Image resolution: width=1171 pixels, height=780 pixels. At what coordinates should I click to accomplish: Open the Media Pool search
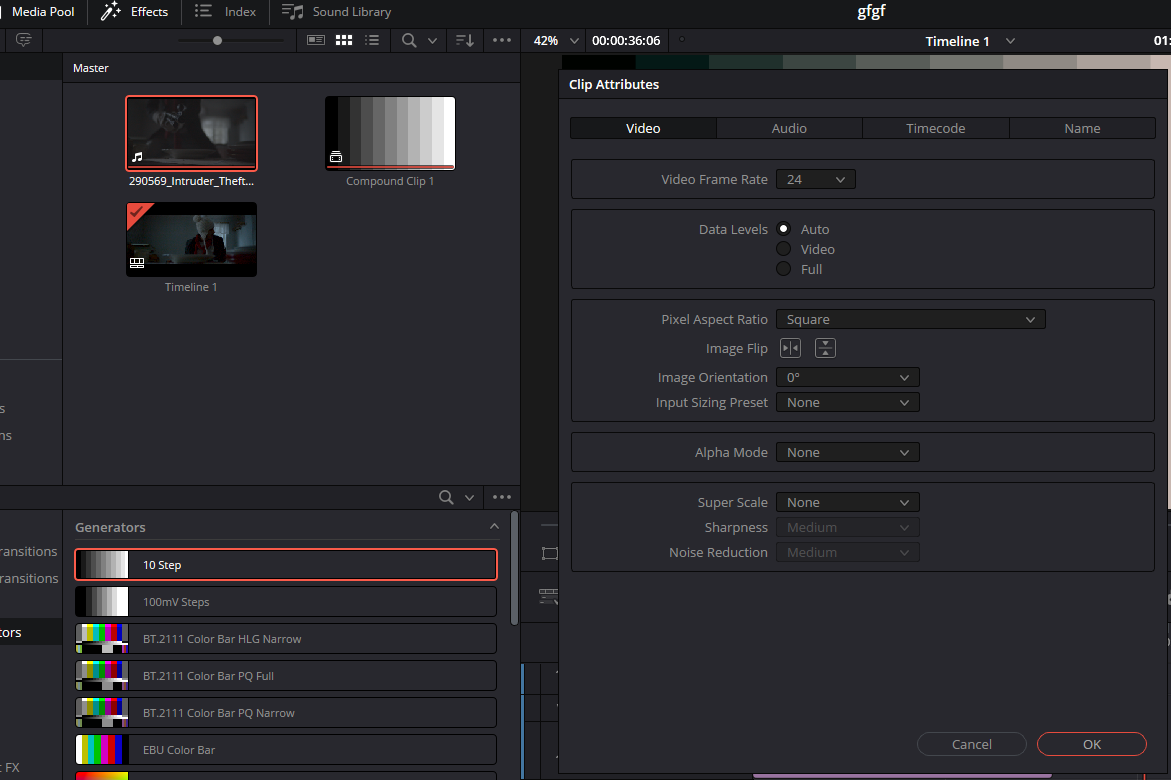409,40
